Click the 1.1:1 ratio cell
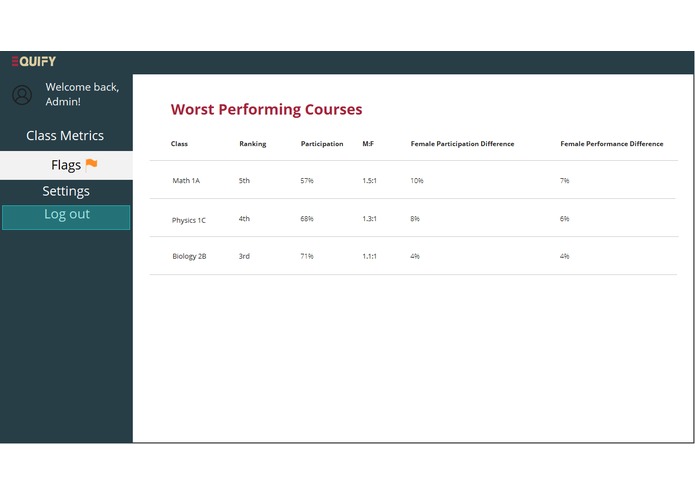The height and width of the screenshot is (494, 695). click(369, 257)
